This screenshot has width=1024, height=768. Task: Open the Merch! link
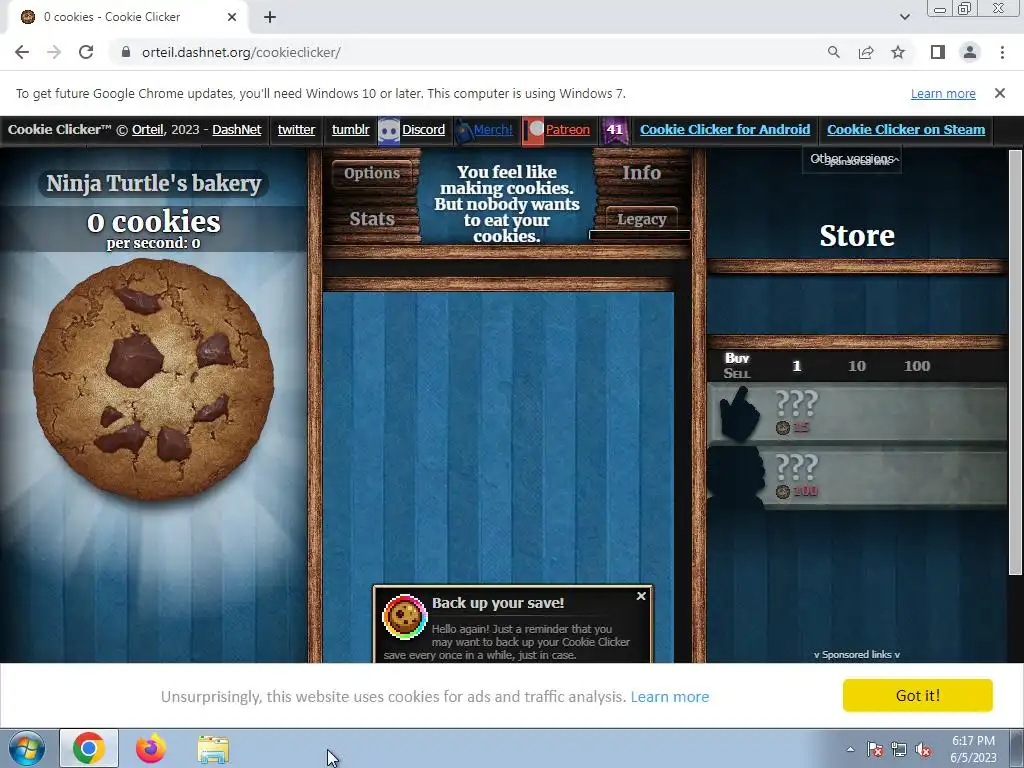[485, 130]
